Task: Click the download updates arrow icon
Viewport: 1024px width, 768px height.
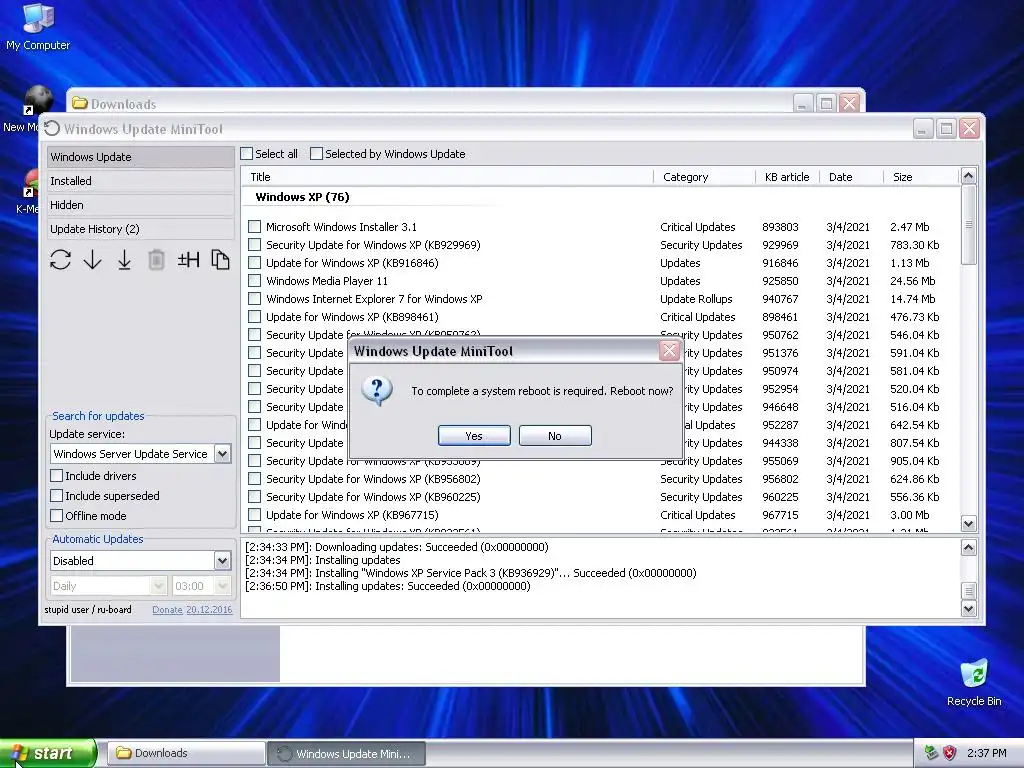Action: [93, 260]
